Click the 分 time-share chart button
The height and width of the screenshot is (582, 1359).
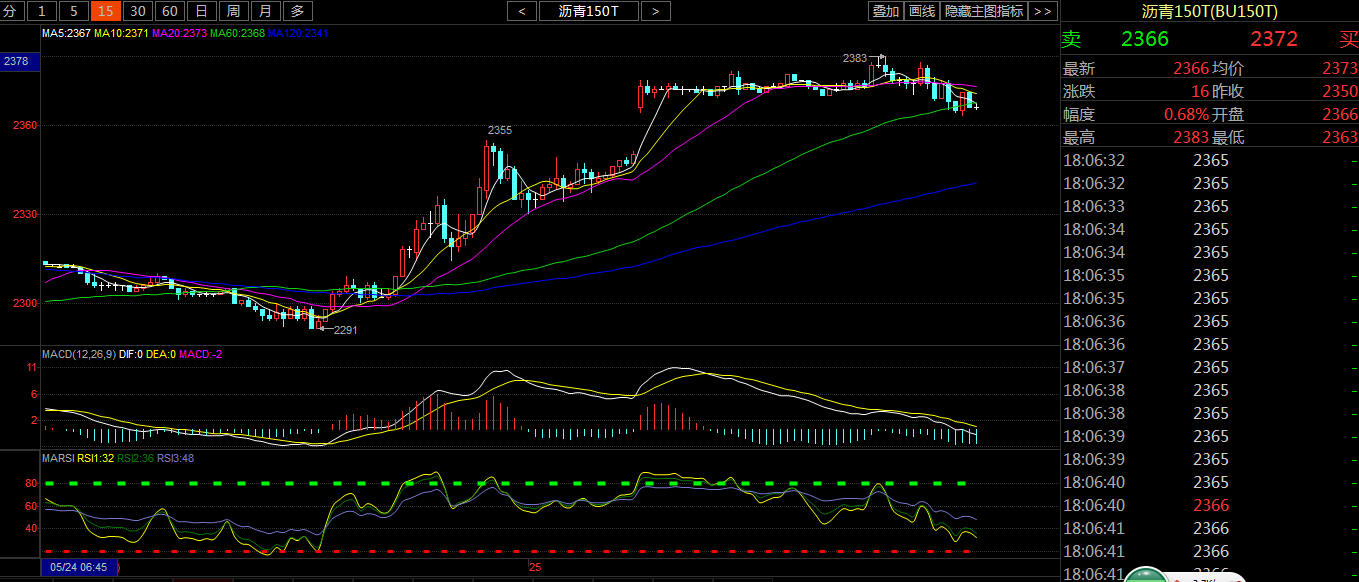(x=11, y=11)
